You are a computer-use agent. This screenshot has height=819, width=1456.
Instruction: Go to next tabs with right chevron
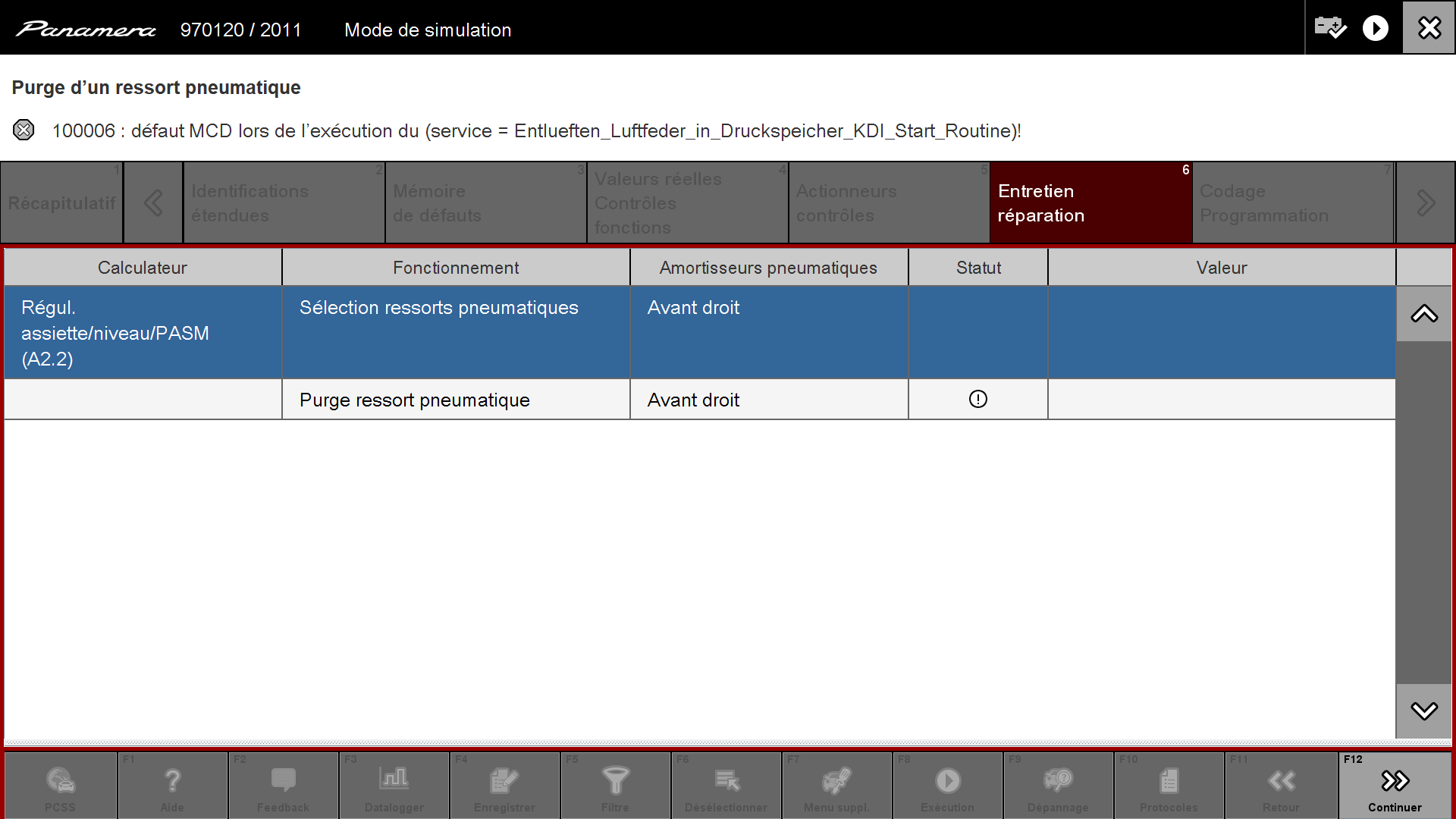(1425, 202)
